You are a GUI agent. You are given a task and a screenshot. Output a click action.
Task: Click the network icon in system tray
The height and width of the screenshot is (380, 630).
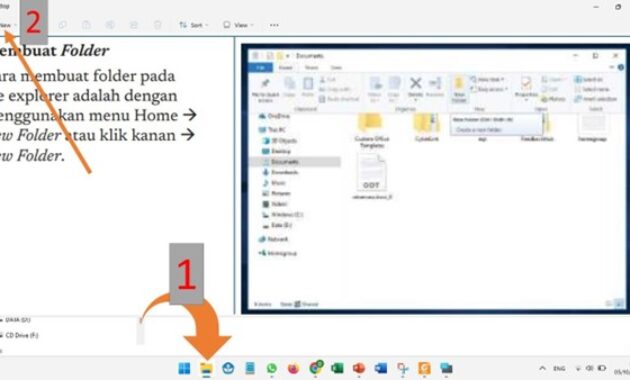click(x=578, y=368)
